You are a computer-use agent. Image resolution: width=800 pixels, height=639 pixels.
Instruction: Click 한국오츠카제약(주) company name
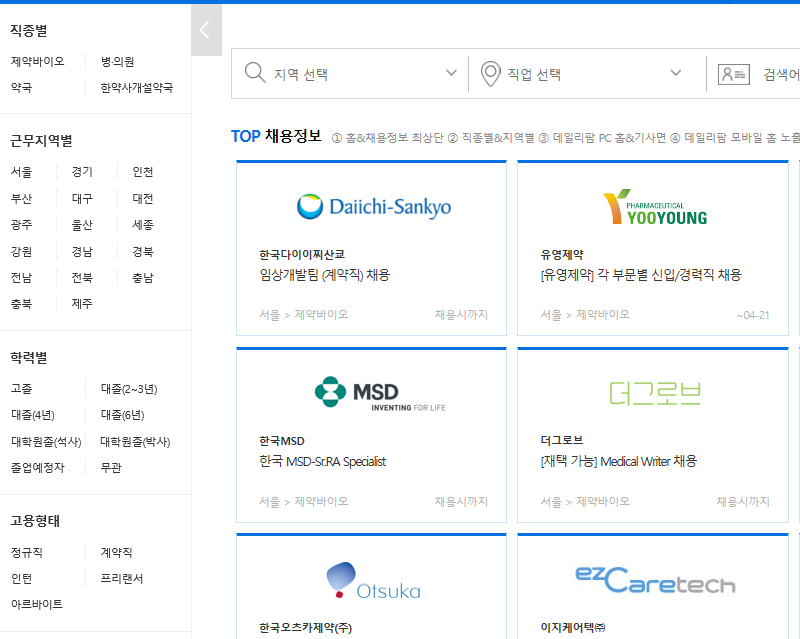[306, 628]
